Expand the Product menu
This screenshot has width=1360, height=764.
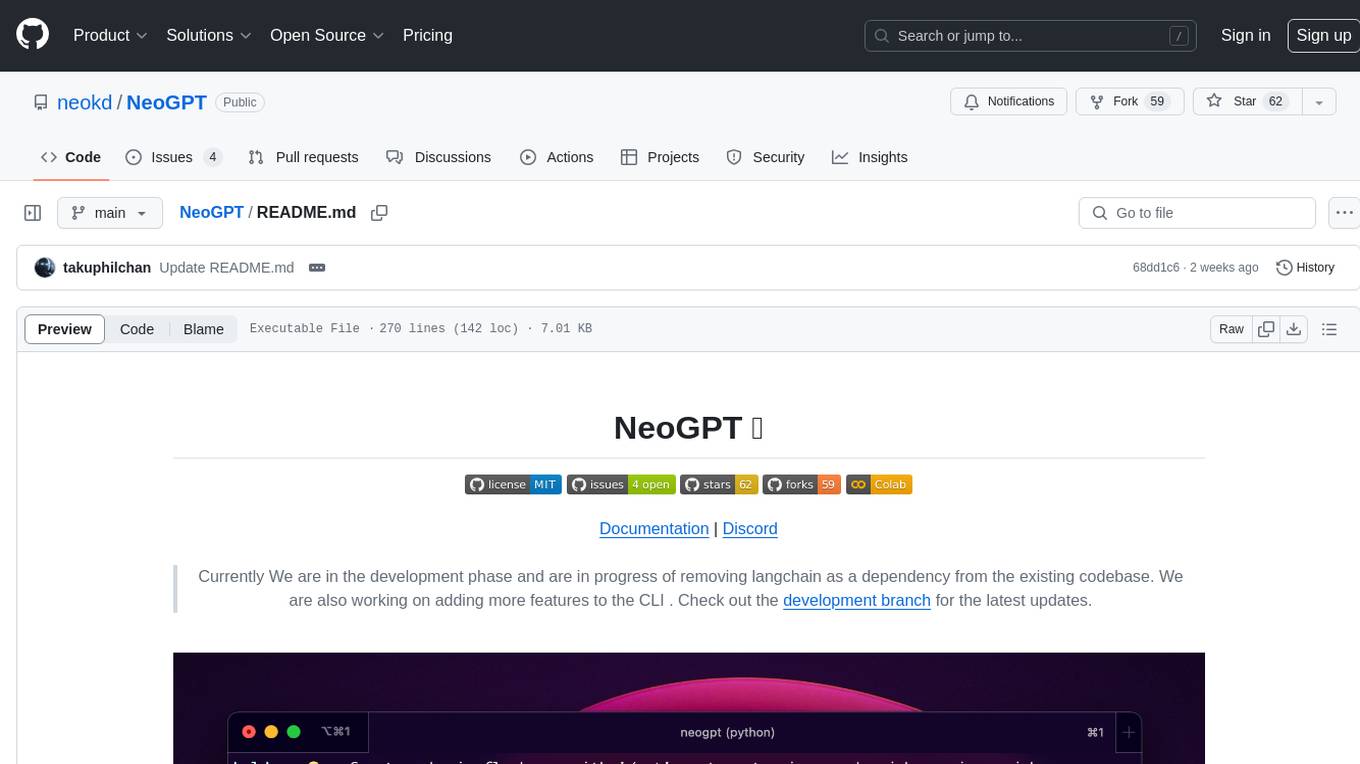110,35
